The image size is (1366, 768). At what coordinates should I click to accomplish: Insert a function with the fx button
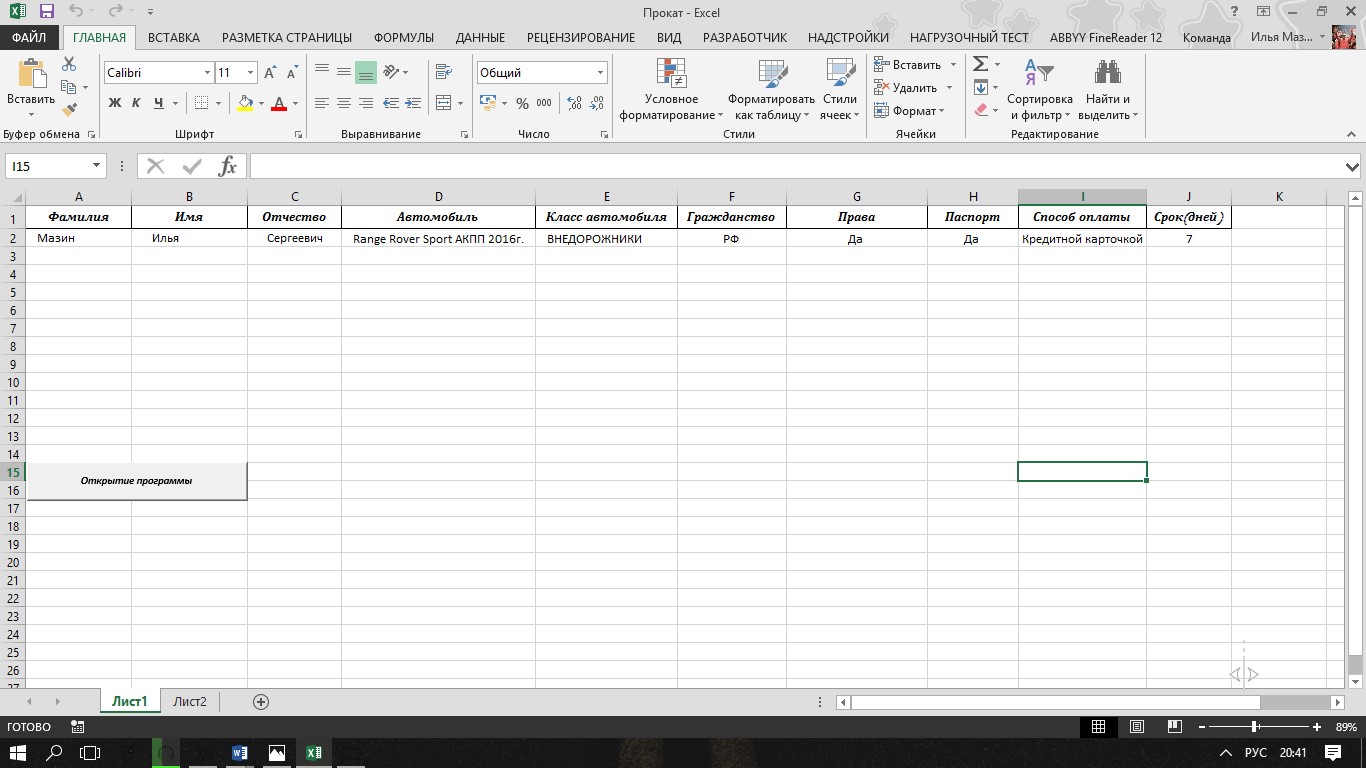(x=228, y=167)
